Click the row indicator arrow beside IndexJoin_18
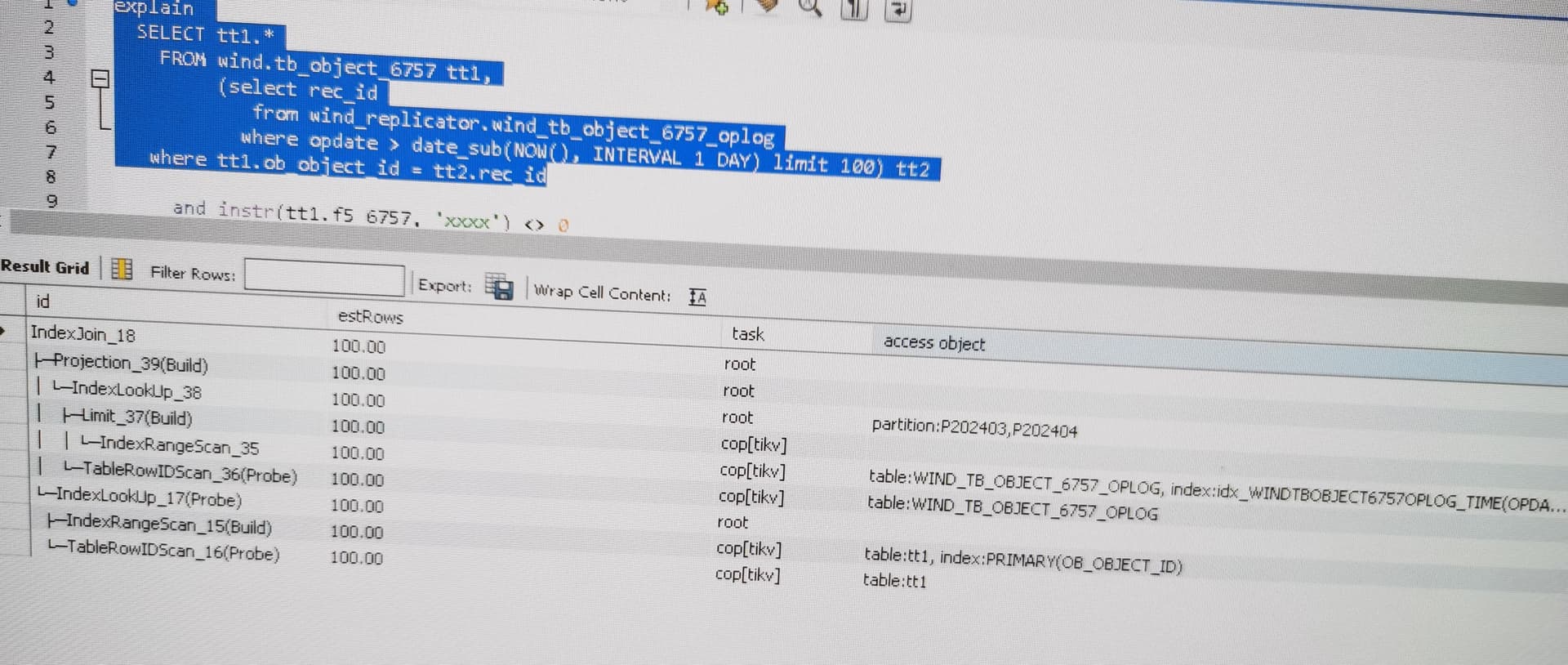 click(4, 332)
